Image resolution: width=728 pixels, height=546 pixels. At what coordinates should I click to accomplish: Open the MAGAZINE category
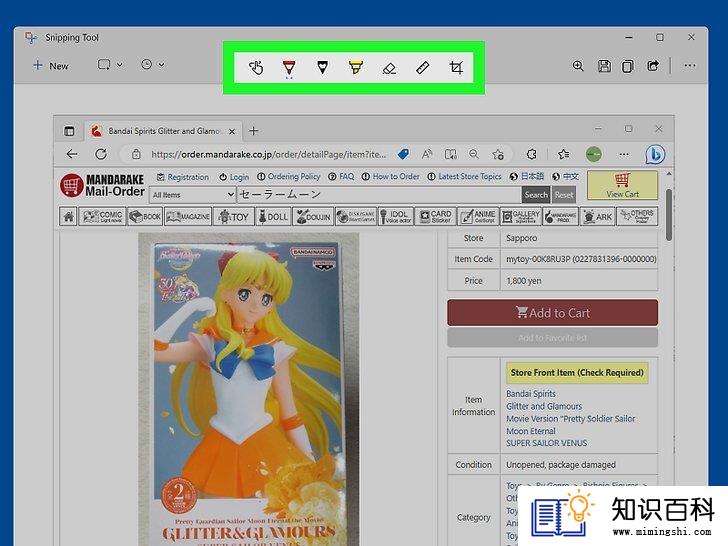point(188,216)
